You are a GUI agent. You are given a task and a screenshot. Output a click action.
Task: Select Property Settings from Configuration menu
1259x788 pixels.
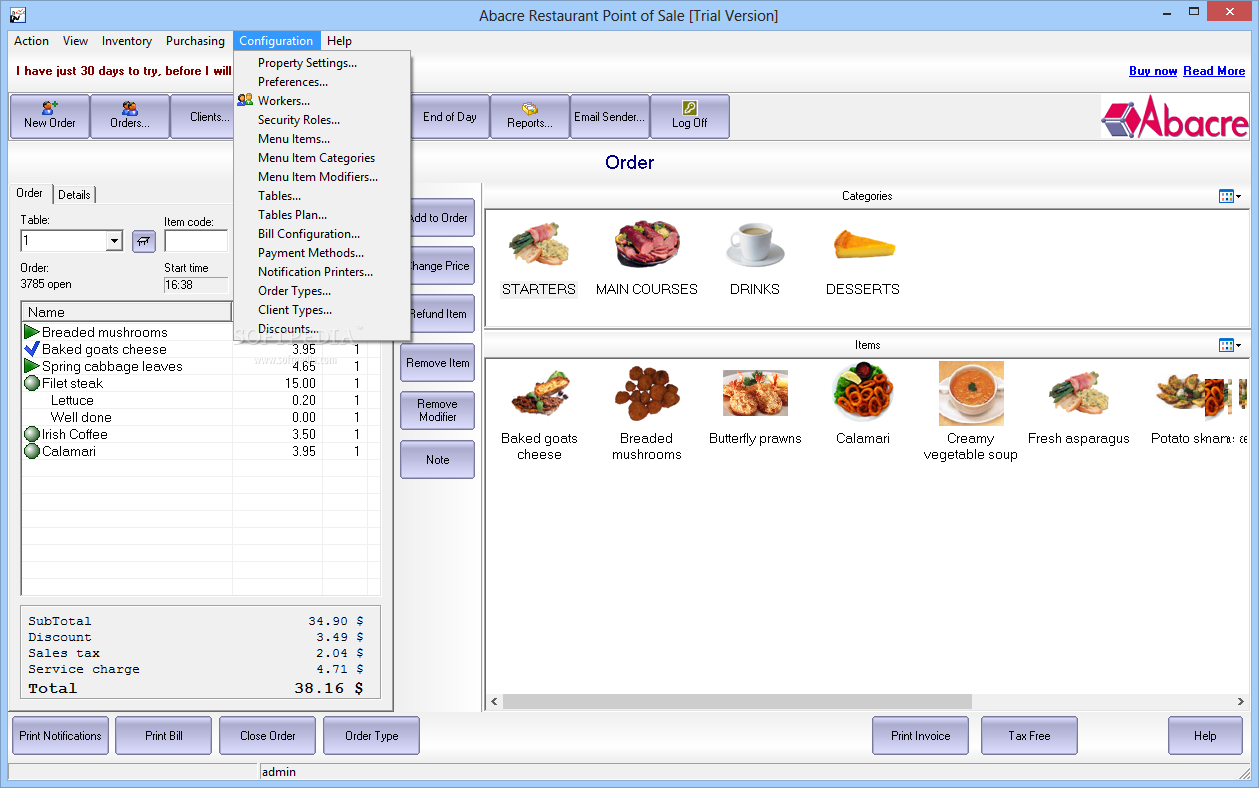pyautogui.click(x=322, y=63)
